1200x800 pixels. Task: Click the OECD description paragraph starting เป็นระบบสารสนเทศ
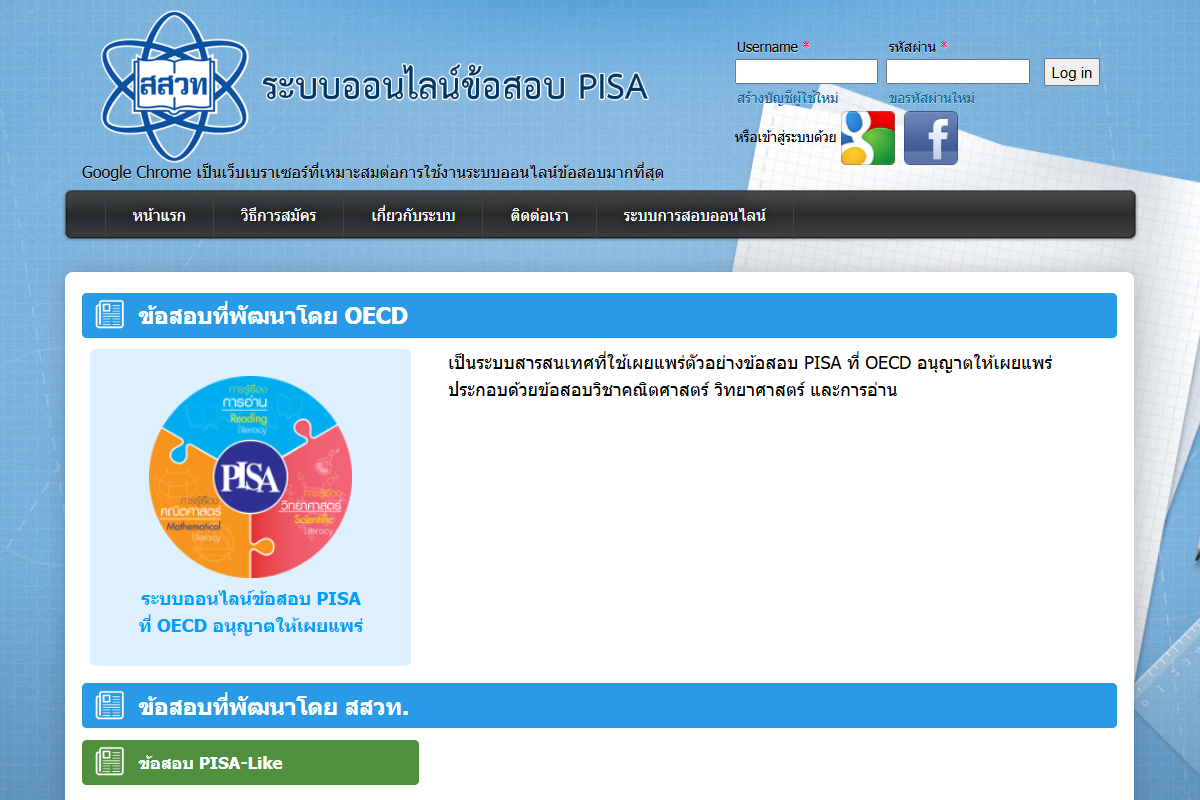[751, 376]
